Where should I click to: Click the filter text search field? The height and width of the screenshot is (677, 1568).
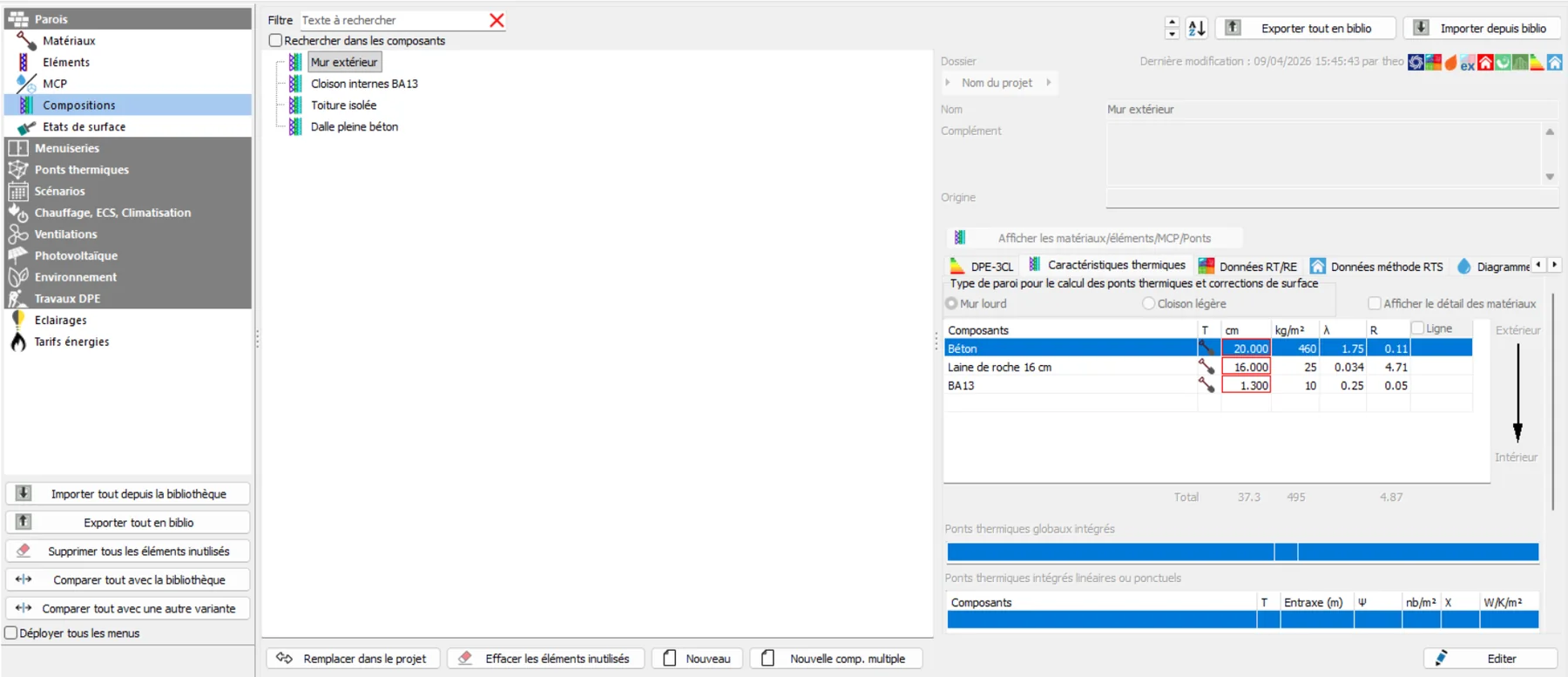[393, 20]
